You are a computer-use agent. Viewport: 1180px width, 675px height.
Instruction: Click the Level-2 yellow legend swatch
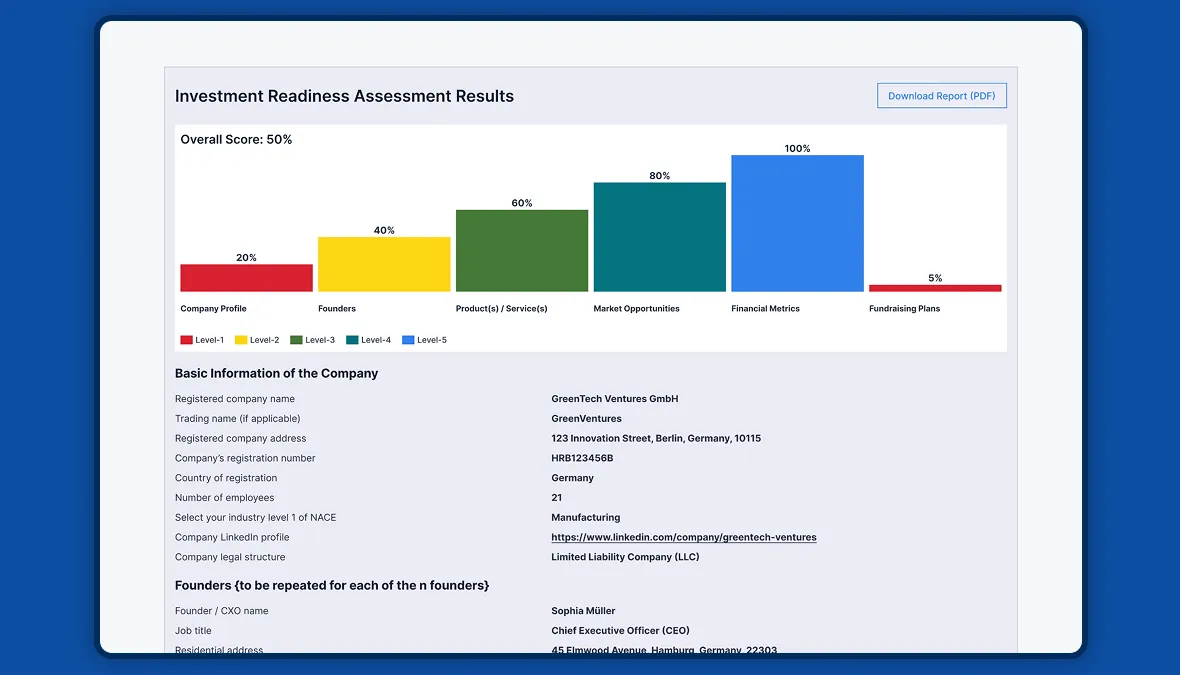point(241,340)
